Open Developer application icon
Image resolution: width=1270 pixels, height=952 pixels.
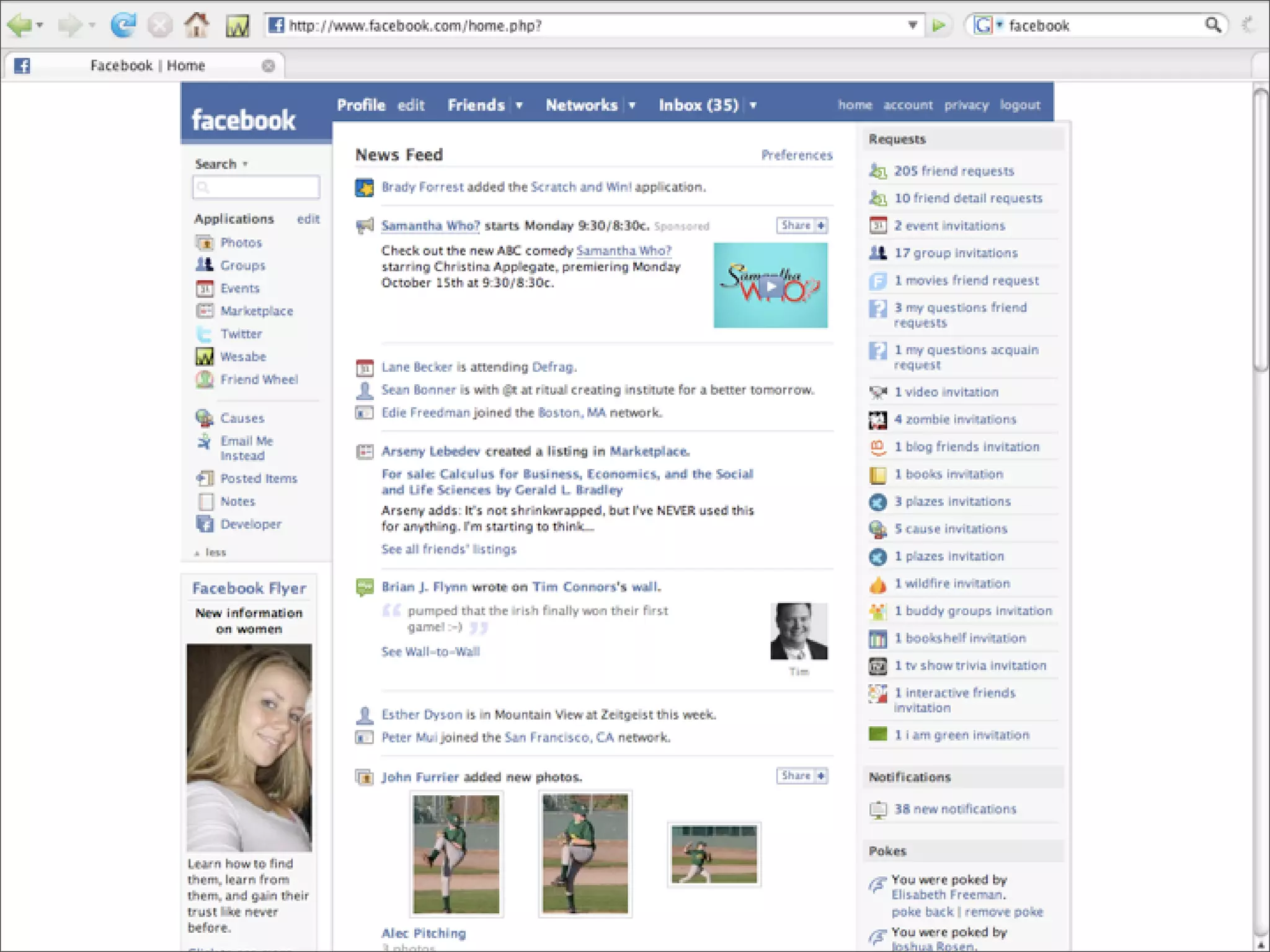coord(205,524)
